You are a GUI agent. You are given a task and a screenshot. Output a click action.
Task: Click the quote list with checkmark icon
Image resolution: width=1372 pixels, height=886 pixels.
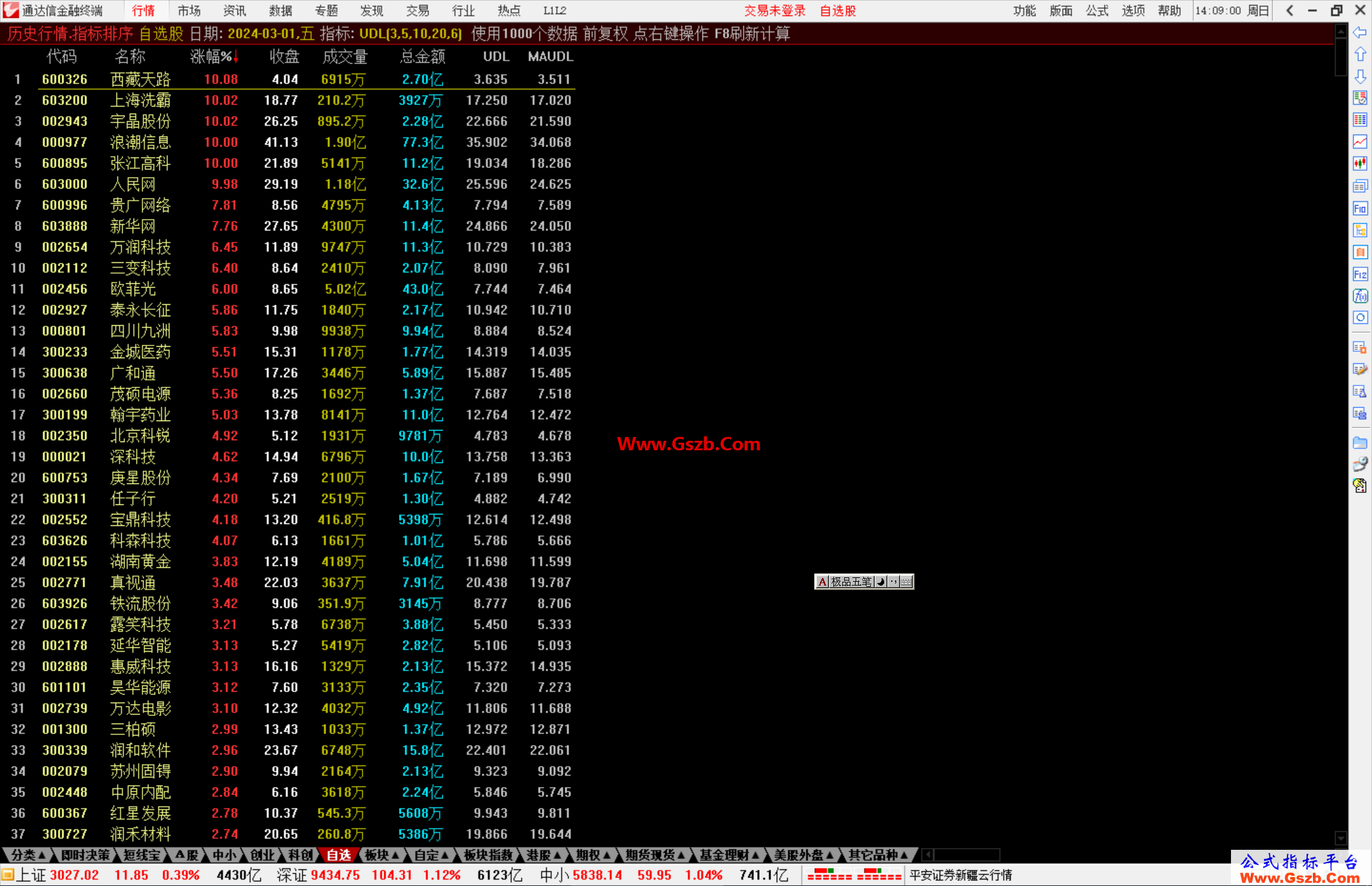pyautogui.click(x=1360, y=98)
